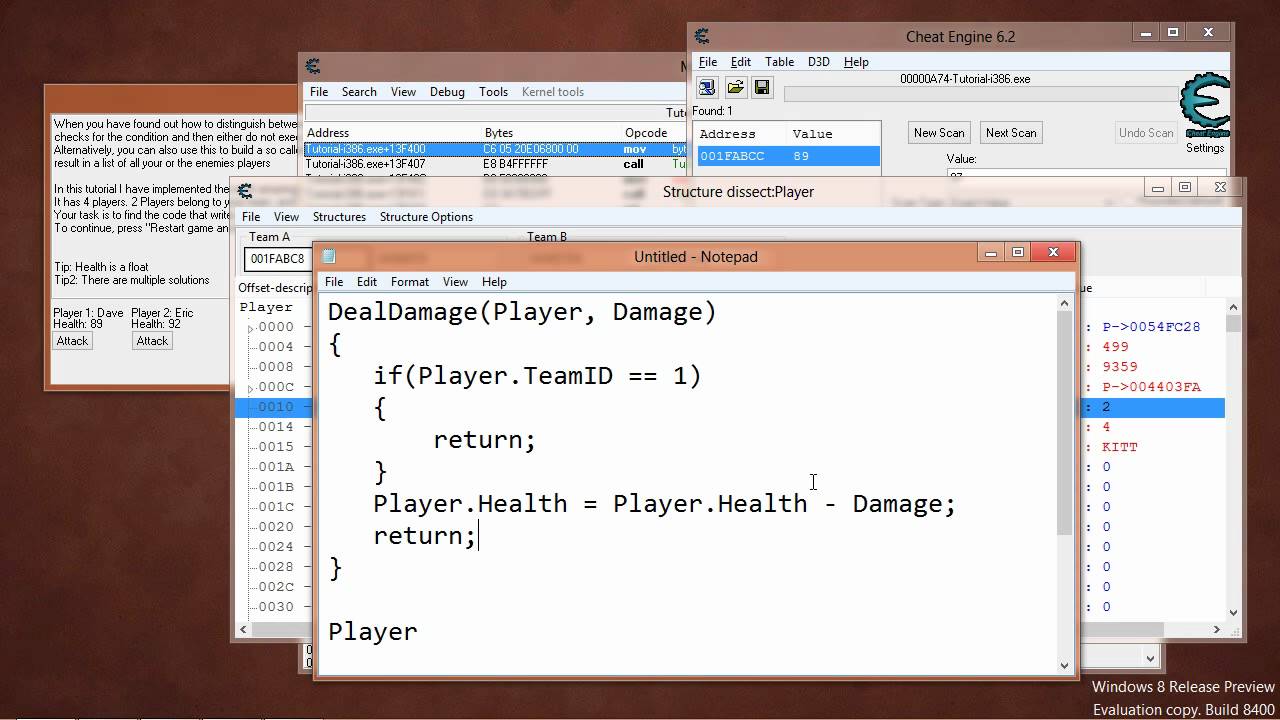Open Memory Viewer Tools menu

point(493,92)
